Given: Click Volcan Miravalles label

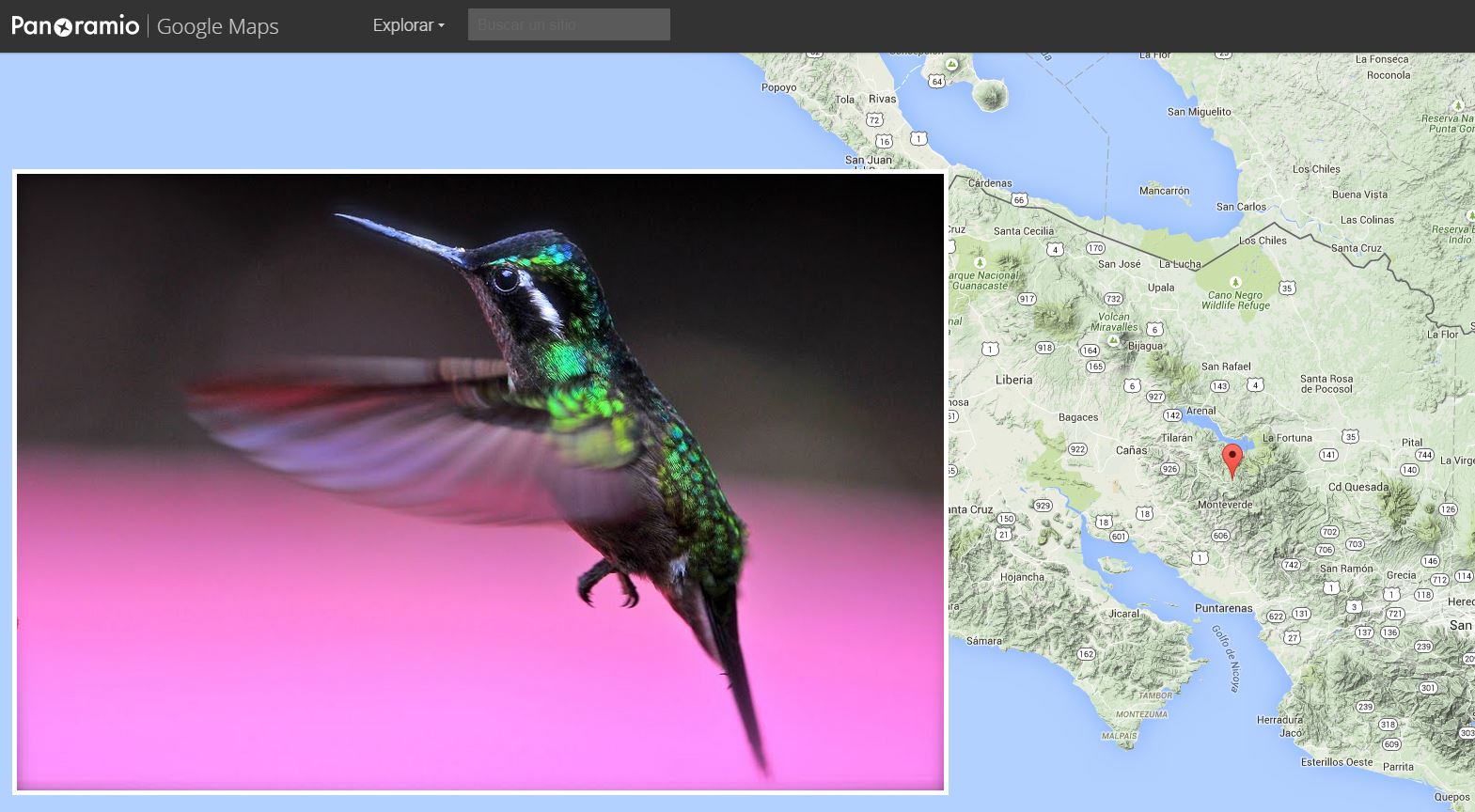Looking at the screenshot, I should pos(1114,321).
